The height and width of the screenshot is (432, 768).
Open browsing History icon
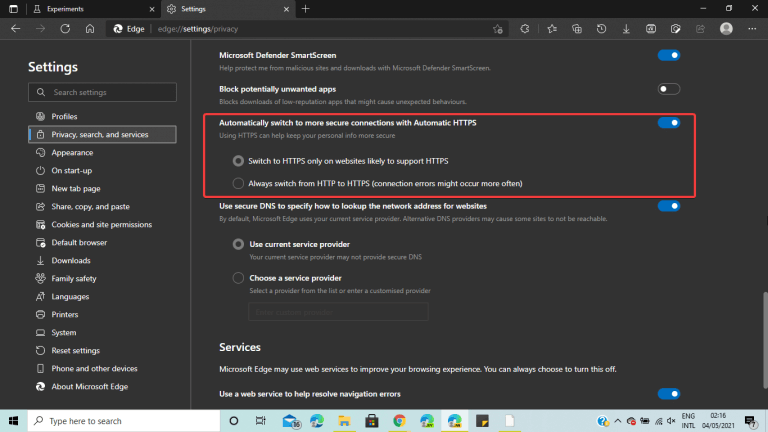(601, 29)
